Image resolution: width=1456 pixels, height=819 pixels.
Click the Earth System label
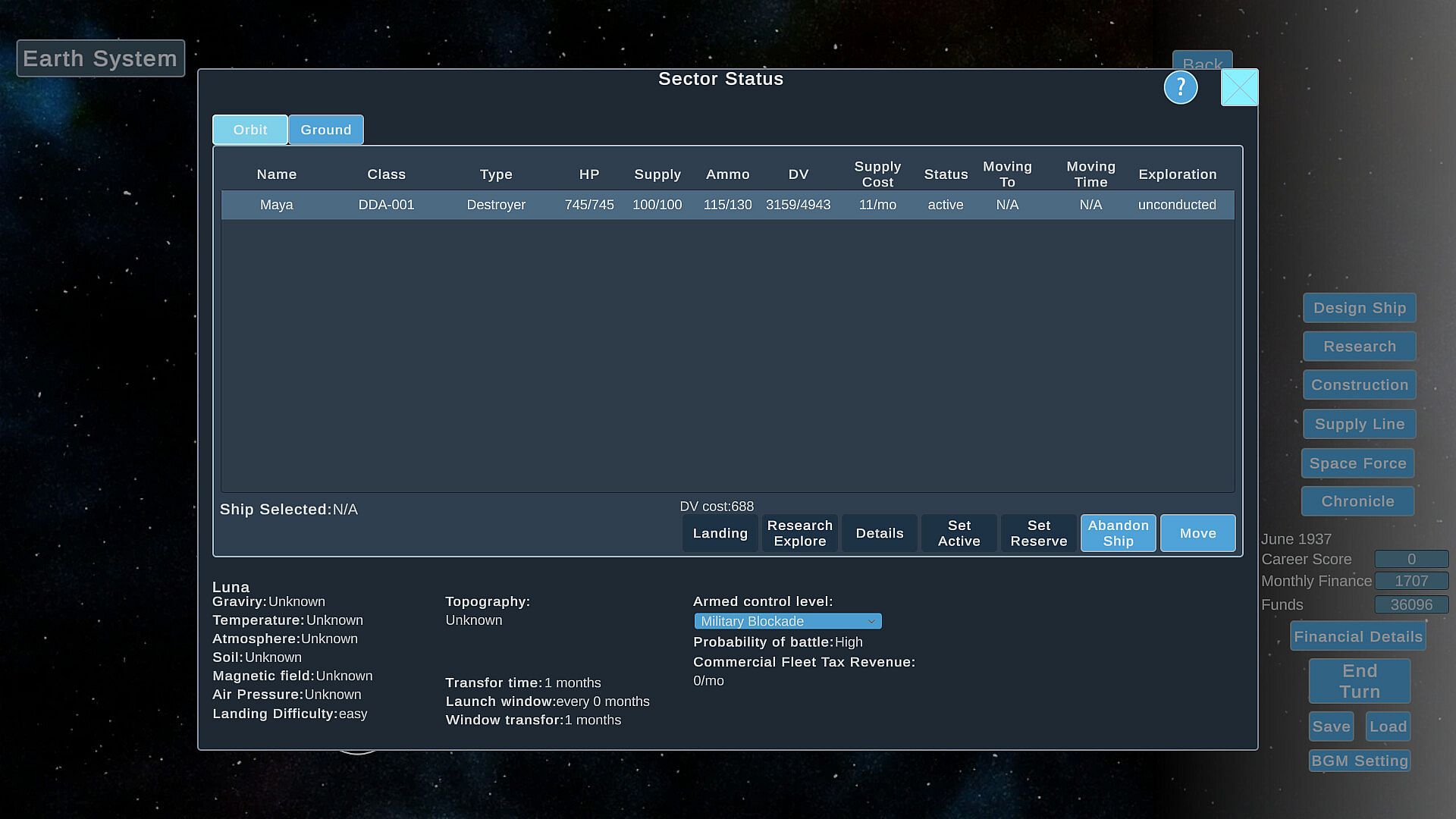pos(100,58)
